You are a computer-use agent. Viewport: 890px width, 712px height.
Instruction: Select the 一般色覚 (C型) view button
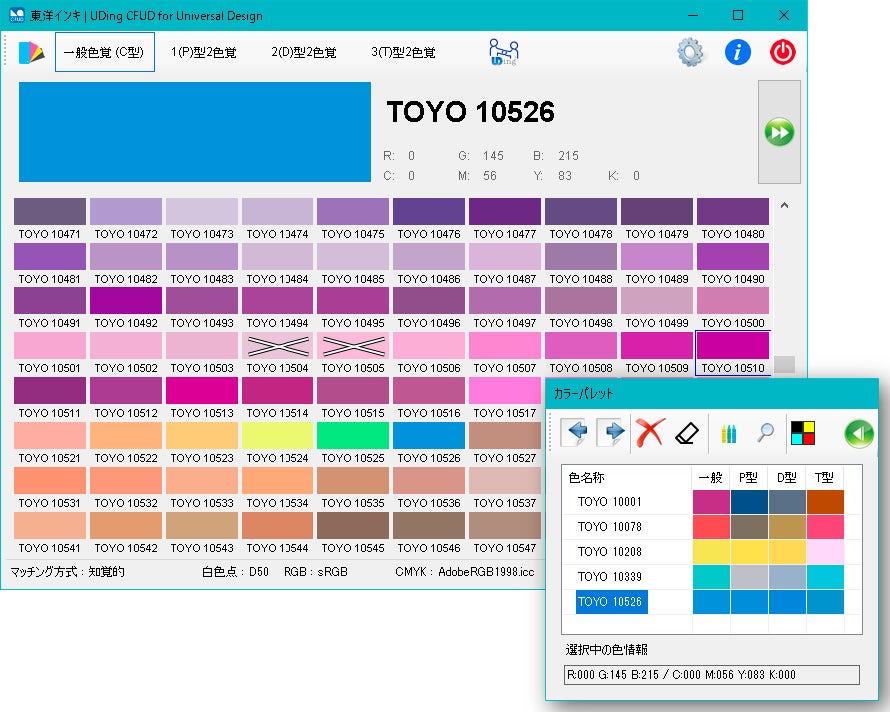pyautogui.click(x=104, y=53)
